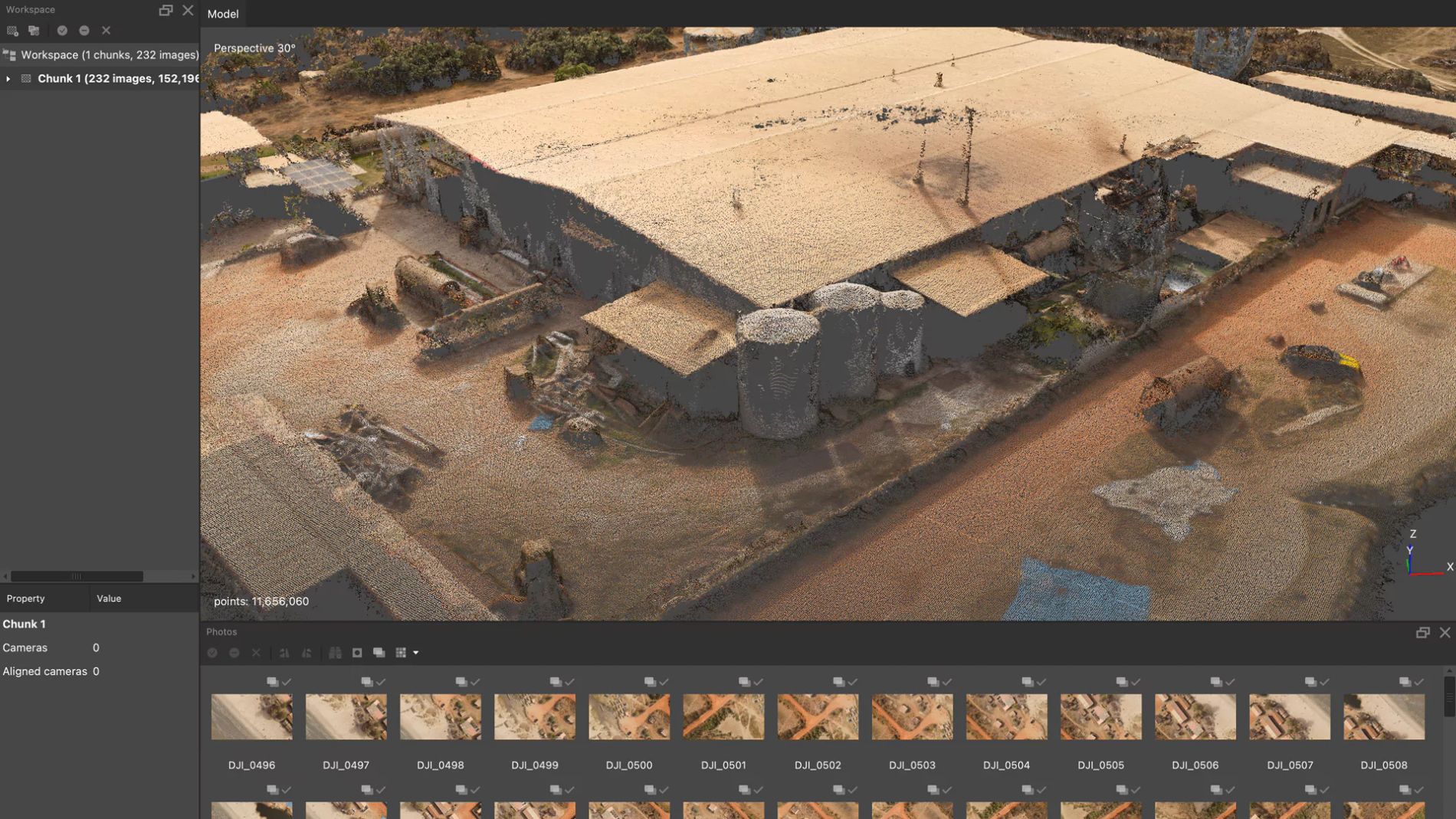1456x819 pixels.
Task: Select the DJI_0500 photo thumbnail
Action: coord(628,717)
